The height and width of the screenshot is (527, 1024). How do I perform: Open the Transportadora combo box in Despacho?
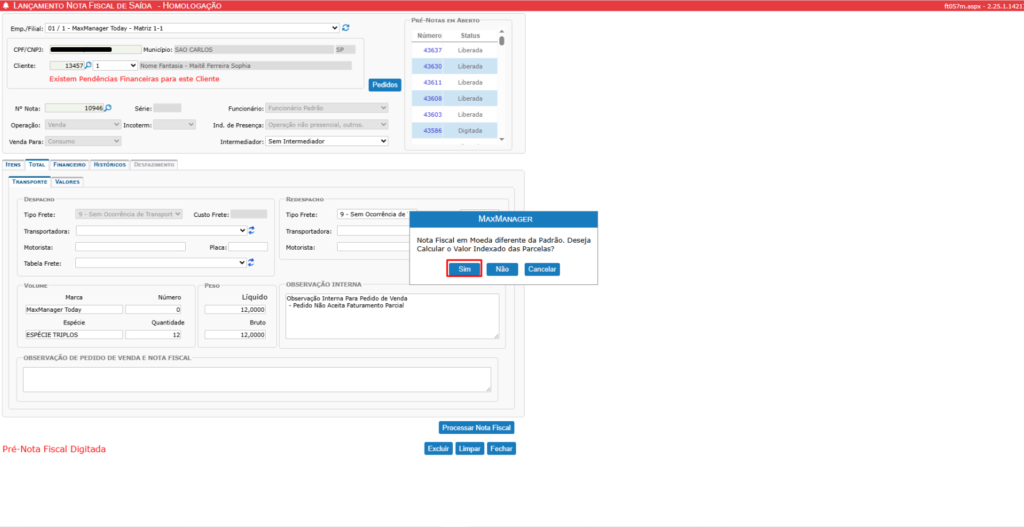tap(161, 230)
